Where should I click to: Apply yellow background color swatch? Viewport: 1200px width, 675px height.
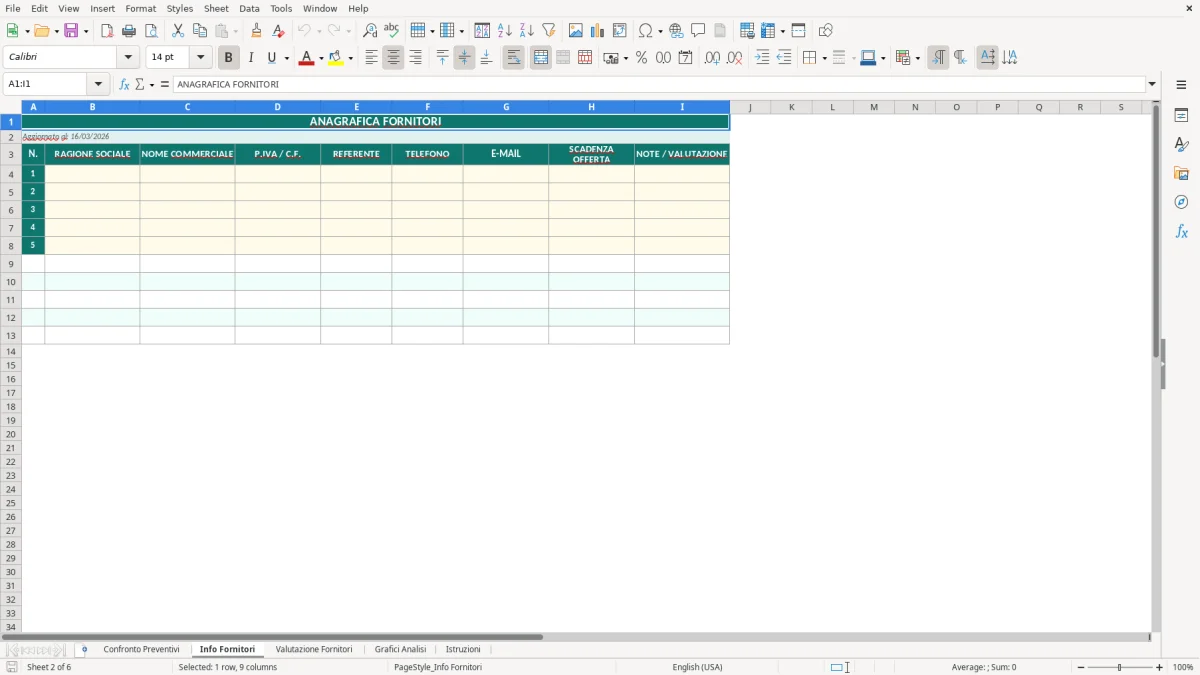pyautogui.click(x=336, y=58)
